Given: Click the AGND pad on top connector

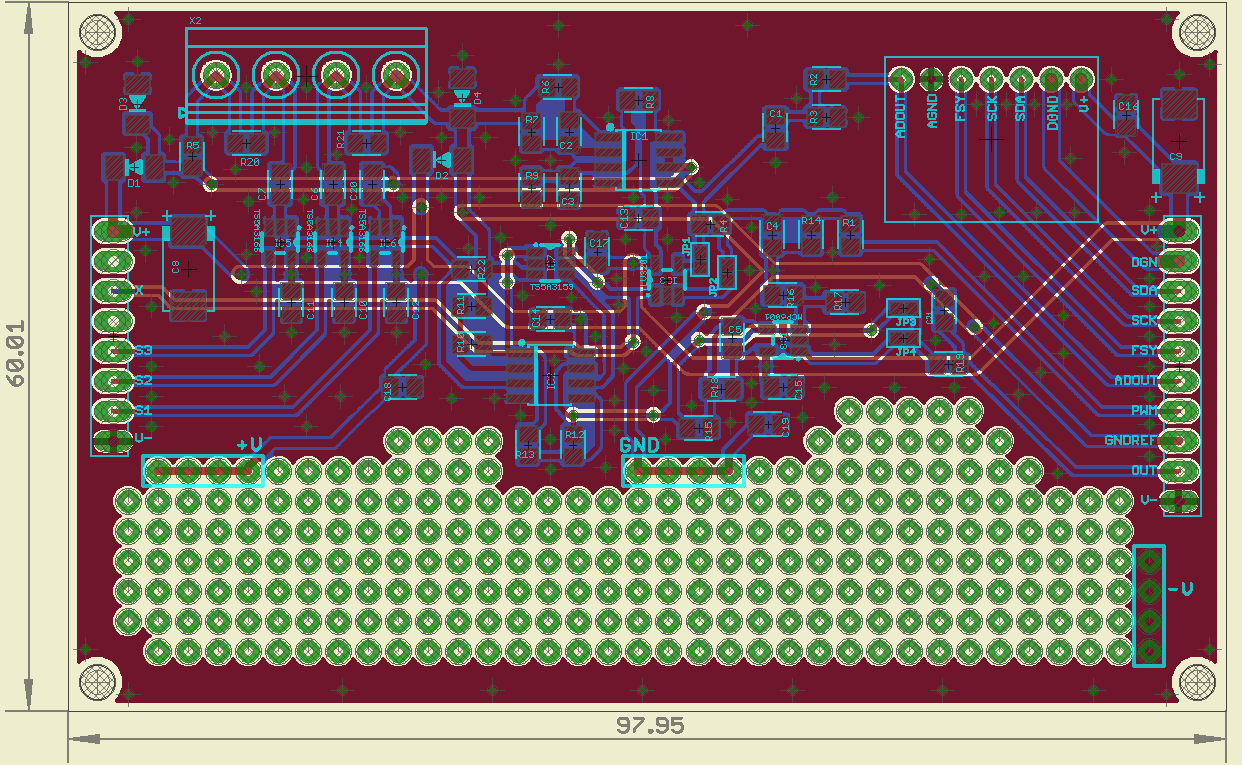Looking at the screenshot, I should [x=931, y=78].
